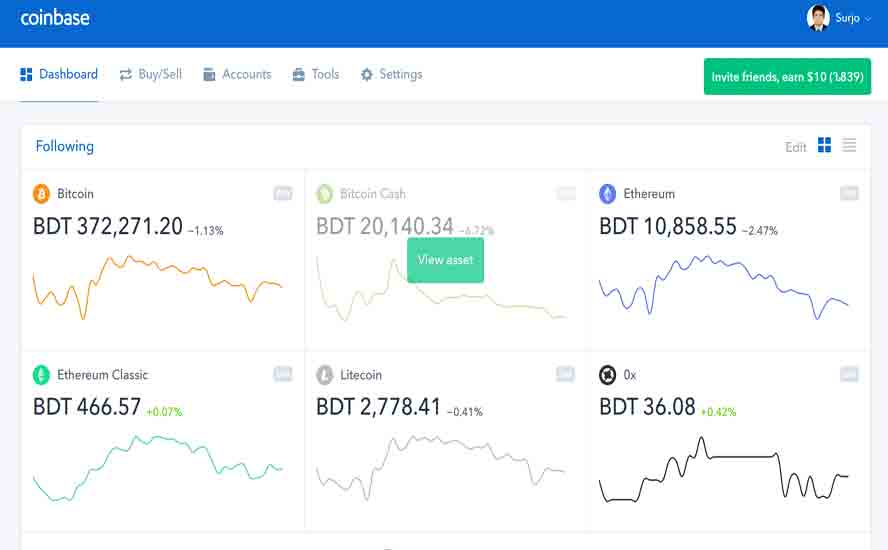Viewport: 888px width, 550px height.
Task: Open the Accounts tab
Action: [237, 74]
